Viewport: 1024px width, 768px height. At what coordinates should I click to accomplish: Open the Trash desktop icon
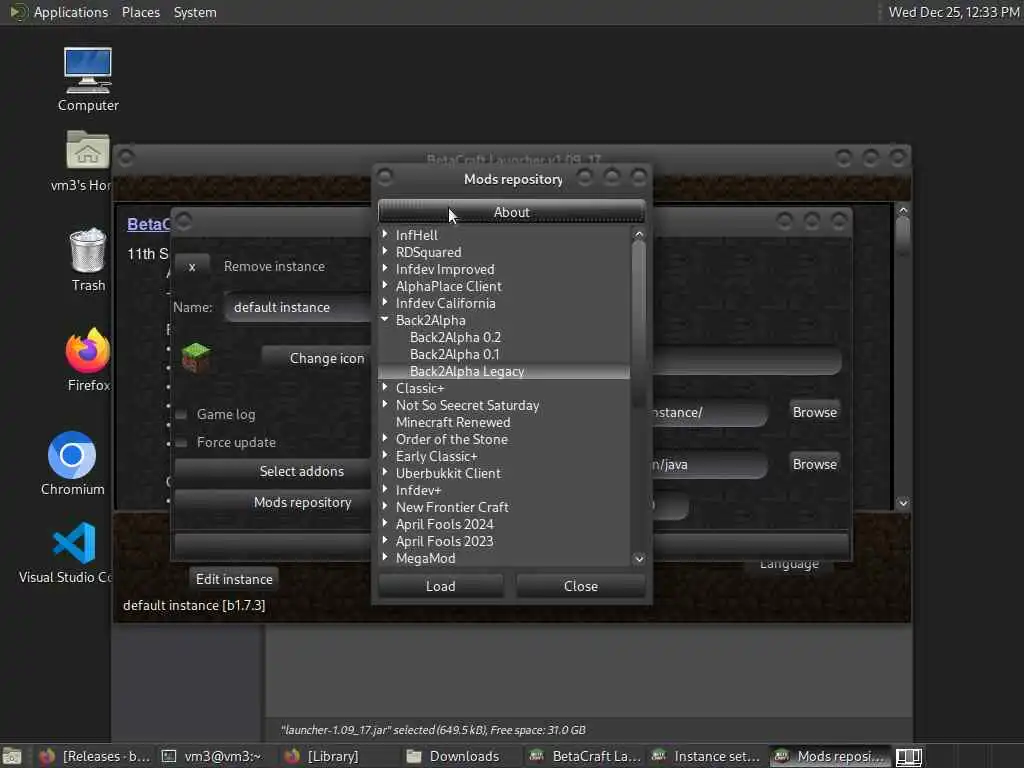click(x=88, y=259)
